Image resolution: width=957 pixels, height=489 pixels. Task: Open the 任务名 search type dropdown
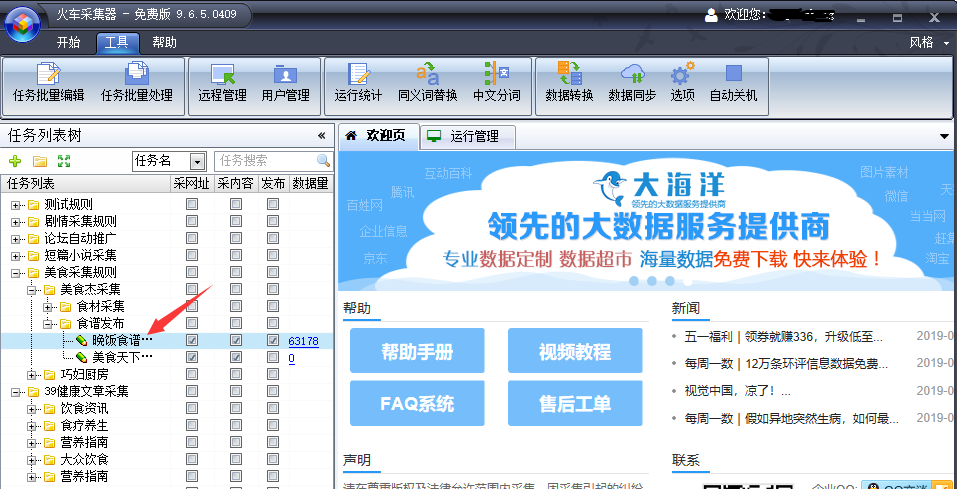tap(197, 161)
